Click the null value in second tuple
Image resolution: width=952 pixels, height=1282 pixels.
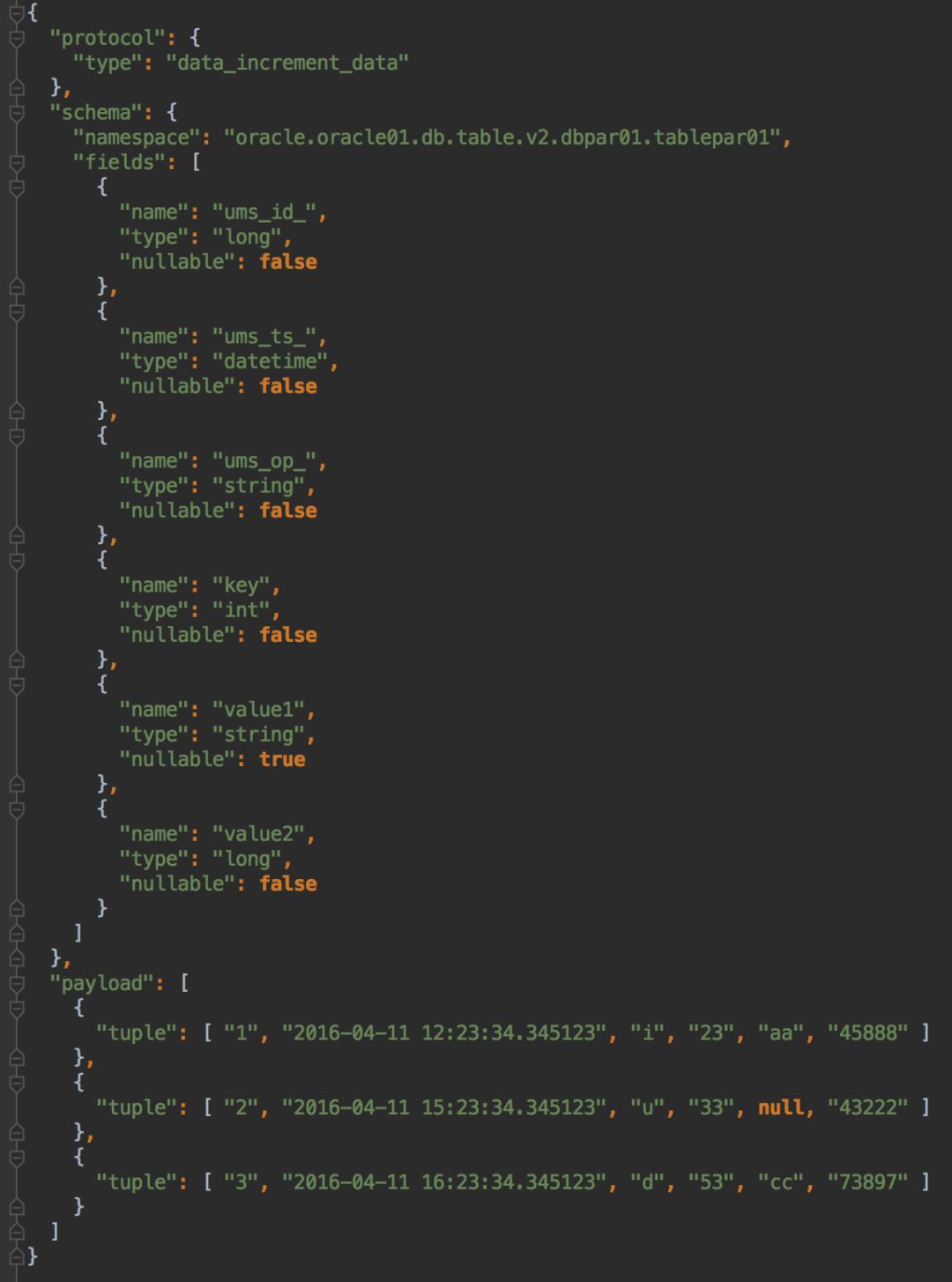point(781,1107)
